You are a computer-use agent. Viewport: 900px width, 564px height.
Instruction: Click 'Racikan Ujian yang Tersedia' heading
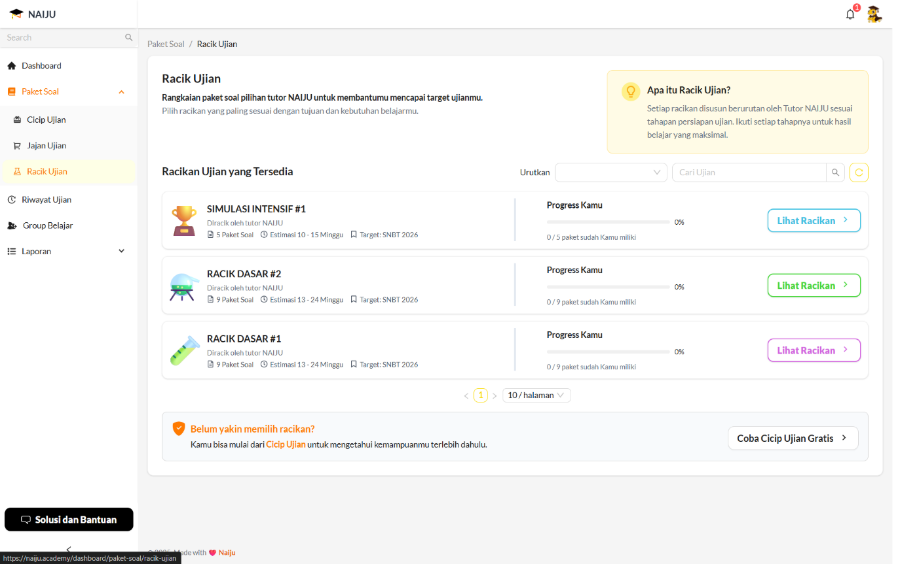227,172
